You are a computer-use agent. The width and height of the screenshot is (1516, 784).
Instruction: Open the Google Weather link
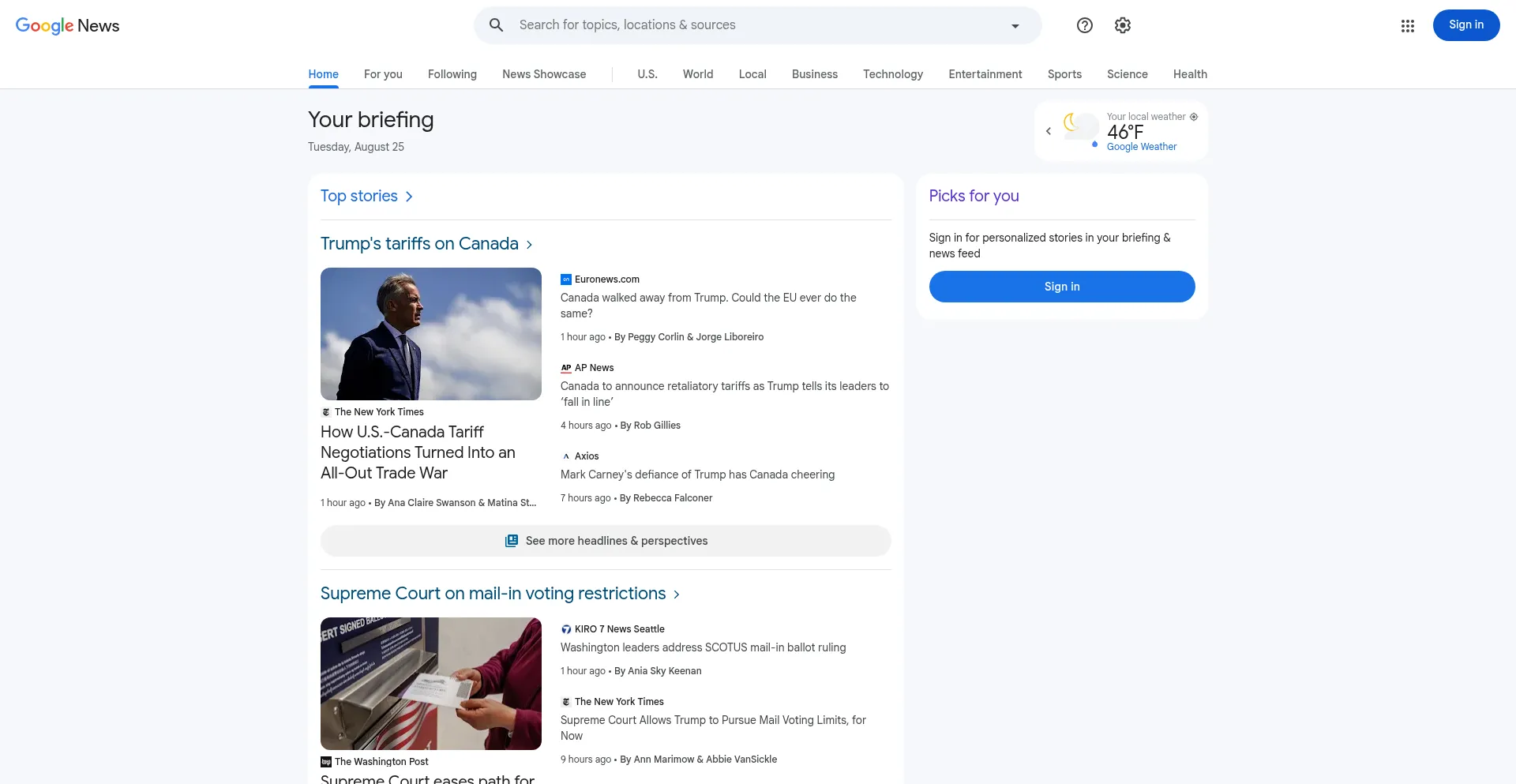tap(1142, 147)
